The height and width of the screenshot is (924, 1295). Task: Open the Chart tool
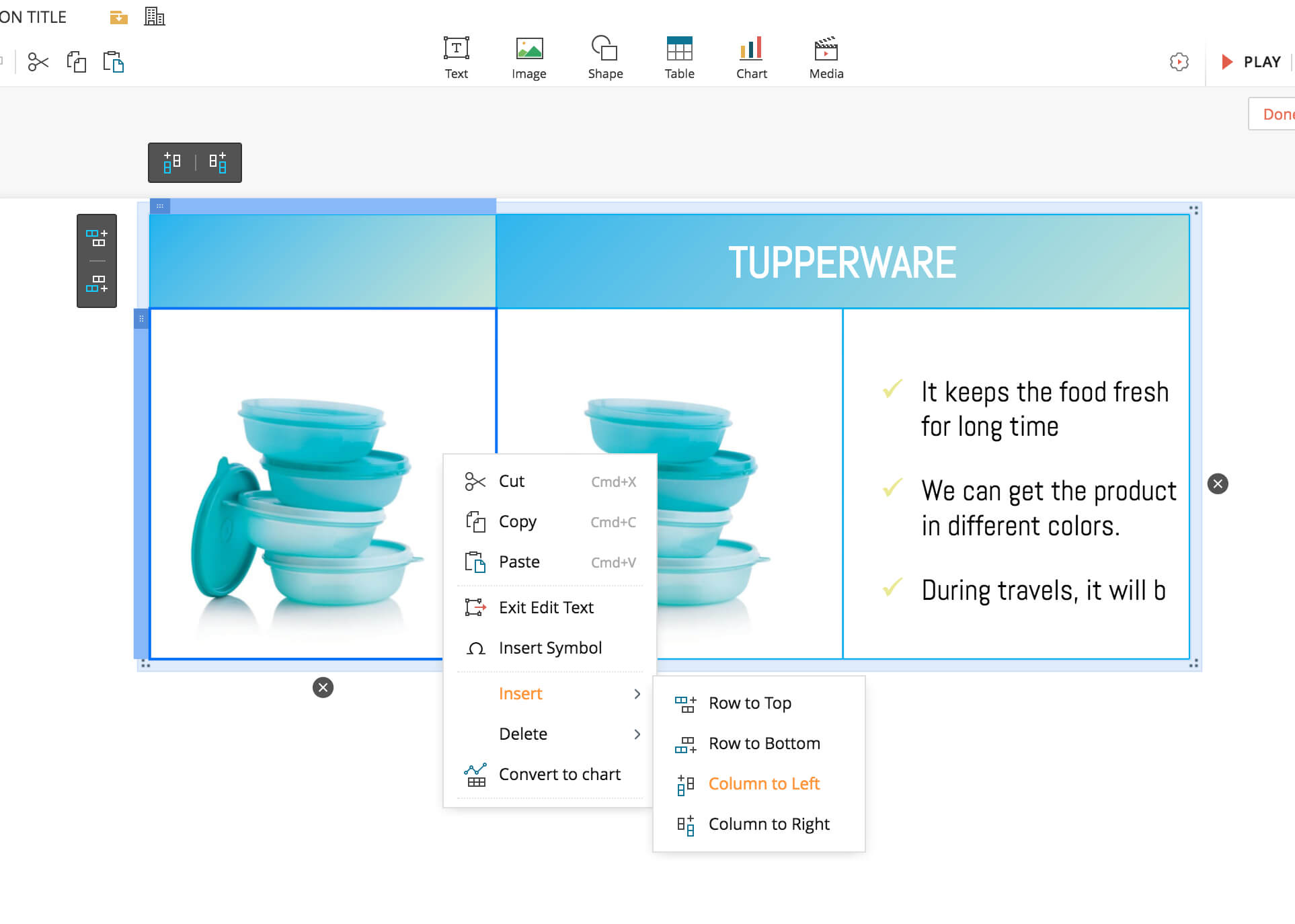tap(751, 57)
